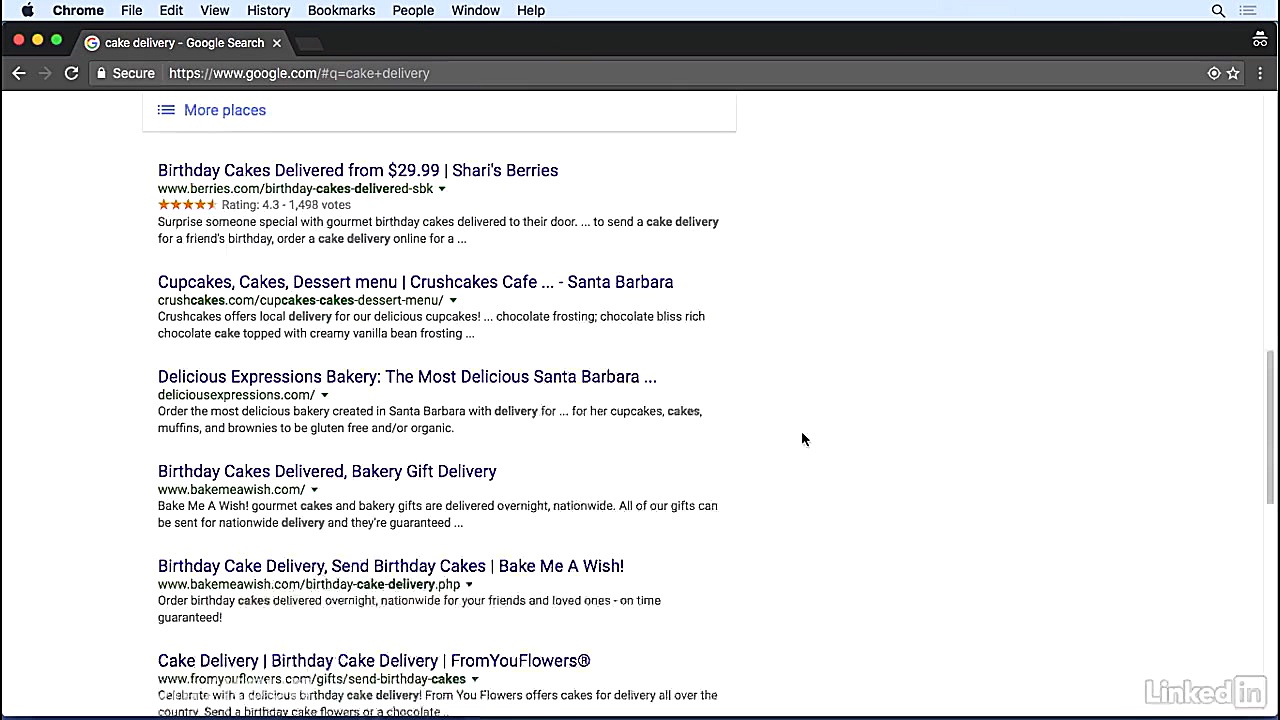Expand options for www.bakemeawish.com/ result URL
Viewport: 1280px width, 720px height.
point(314,490)
